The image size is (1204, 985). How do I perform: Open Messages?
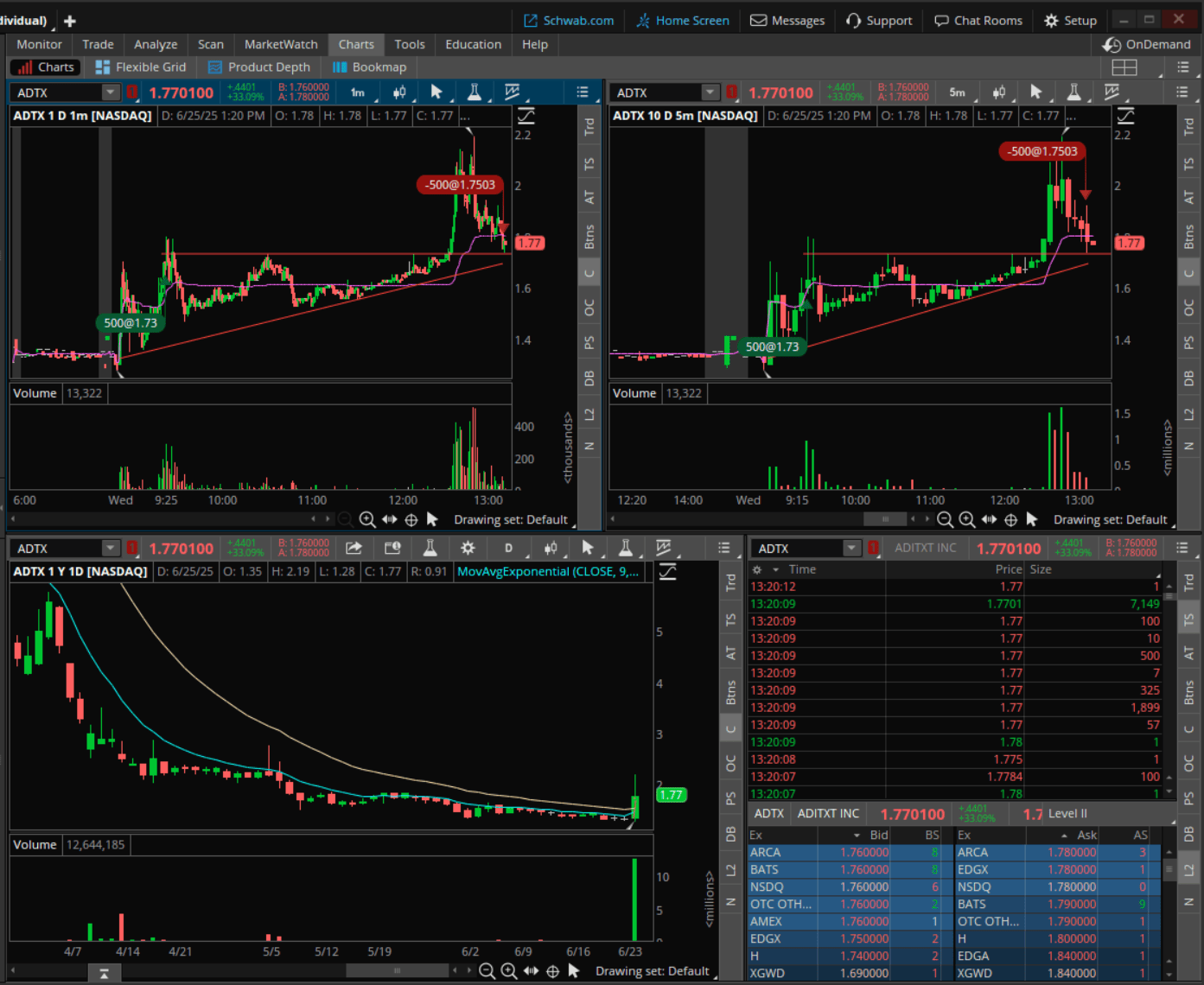[x=787, y=21]
